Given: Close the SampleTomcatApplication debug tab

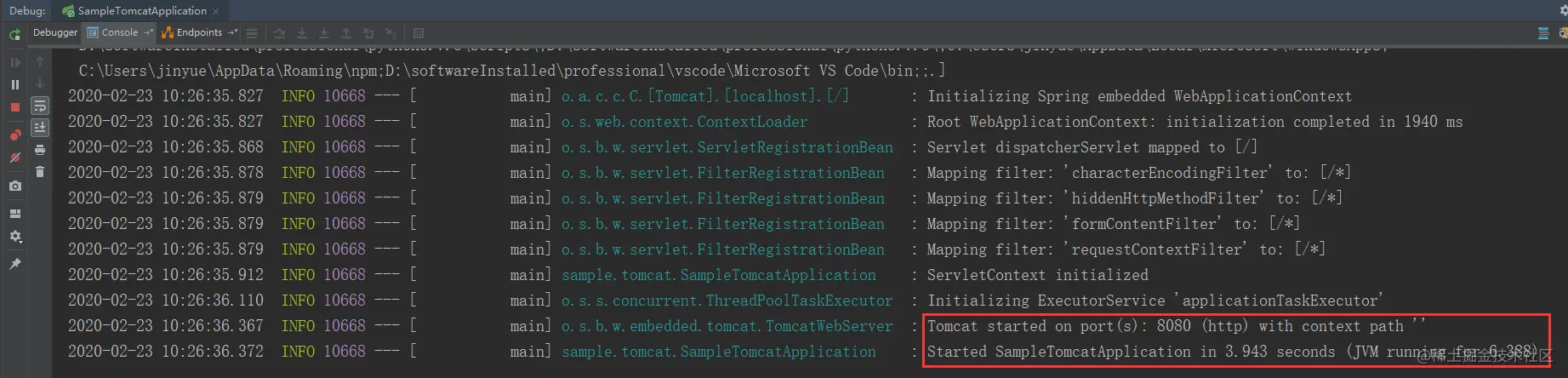Looking at the screenshot, I should tap(216, 11).
